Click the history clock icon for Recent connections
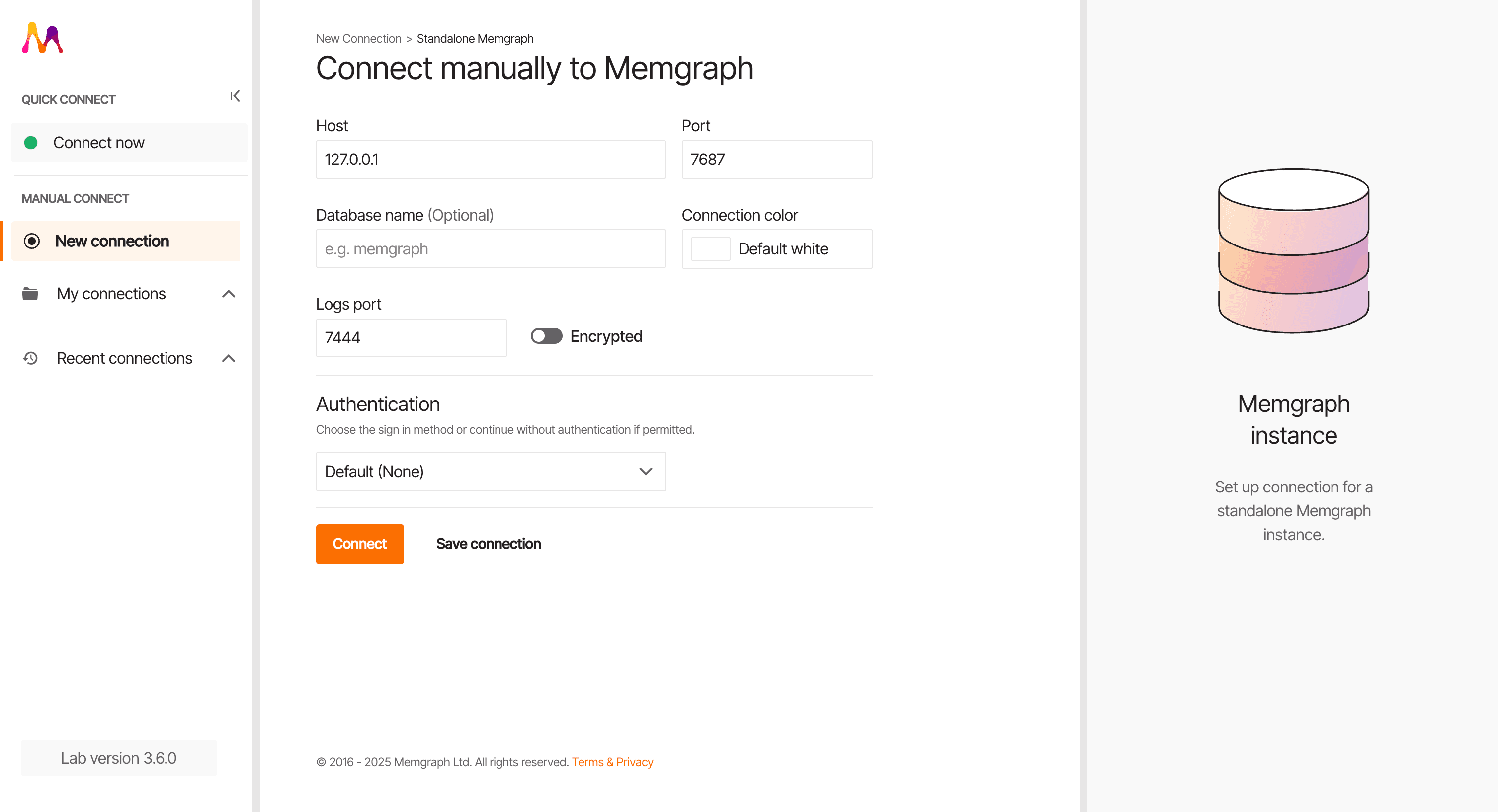Viewport: 1498px width, 812px height. pyautogui.click(x=30, y=358)
